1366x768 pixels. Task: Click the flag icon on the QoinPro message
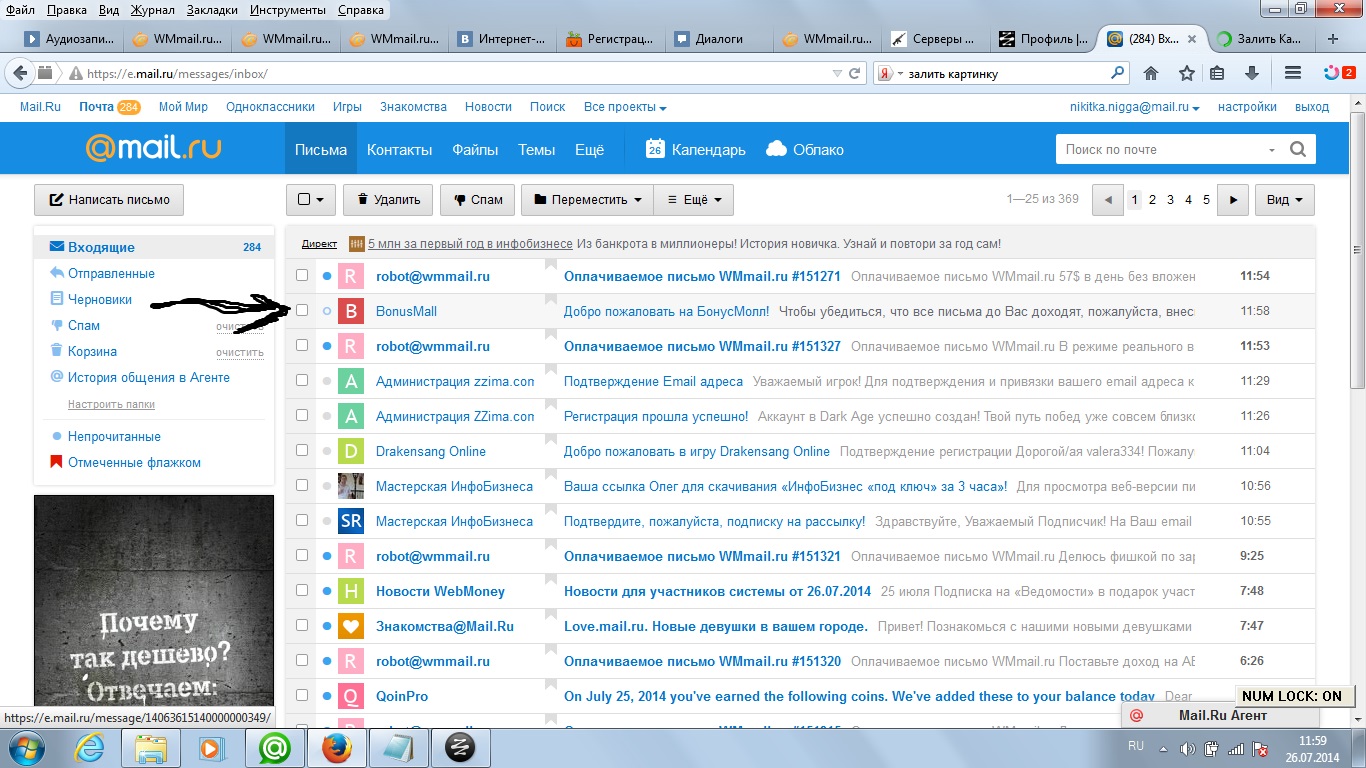(x=550, y=686)
